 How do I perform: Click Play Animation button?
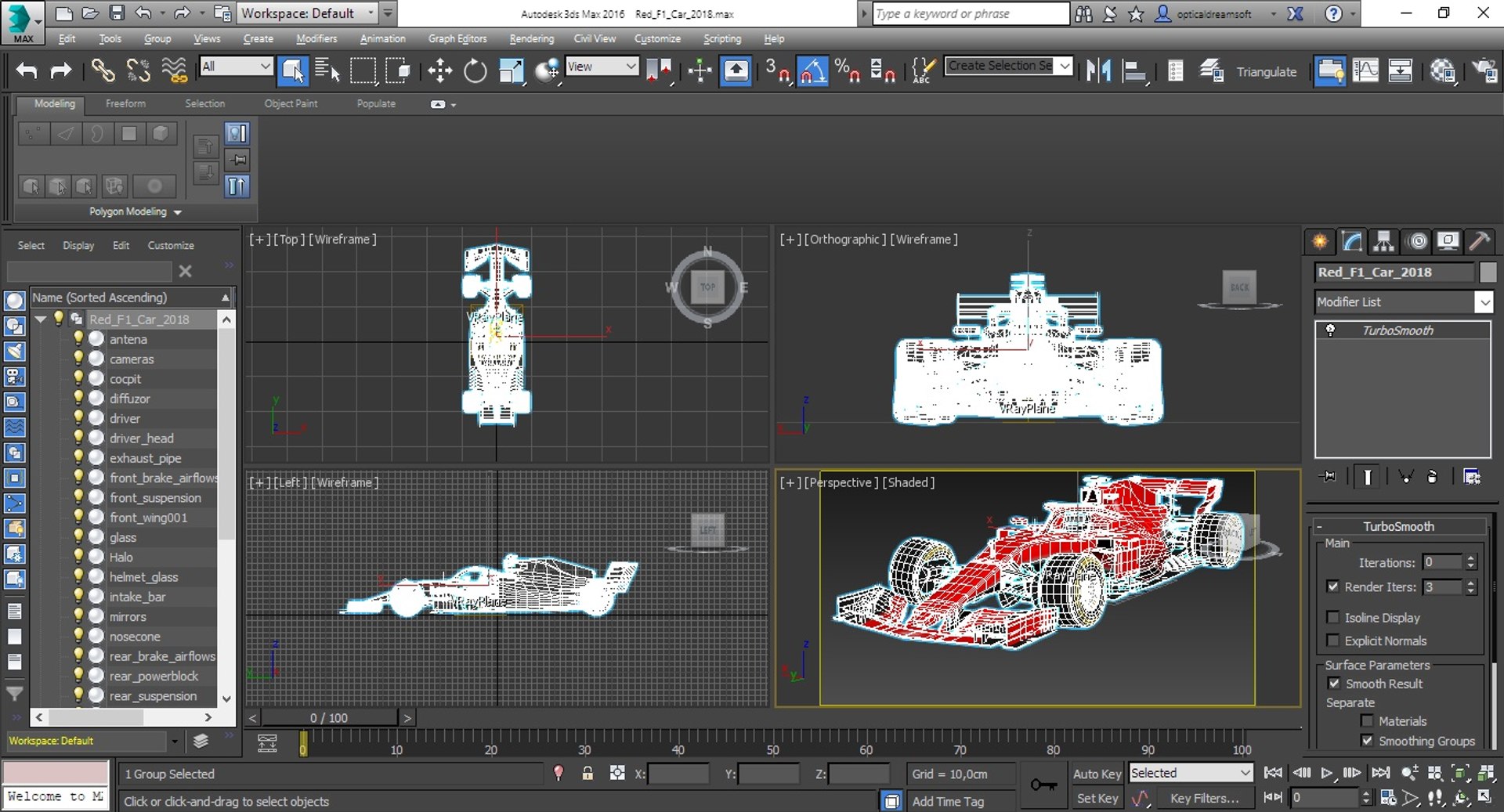coord(1326,773)
